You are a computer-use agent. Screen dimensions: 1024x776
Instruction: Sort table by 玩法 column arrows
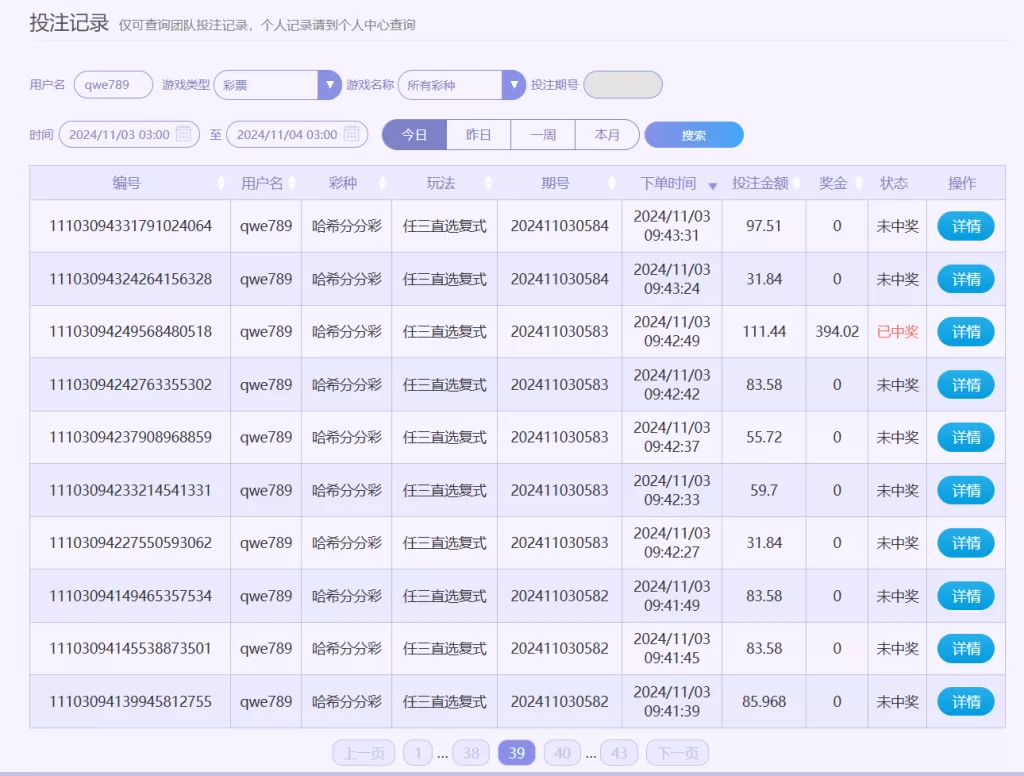pos(488,184)
